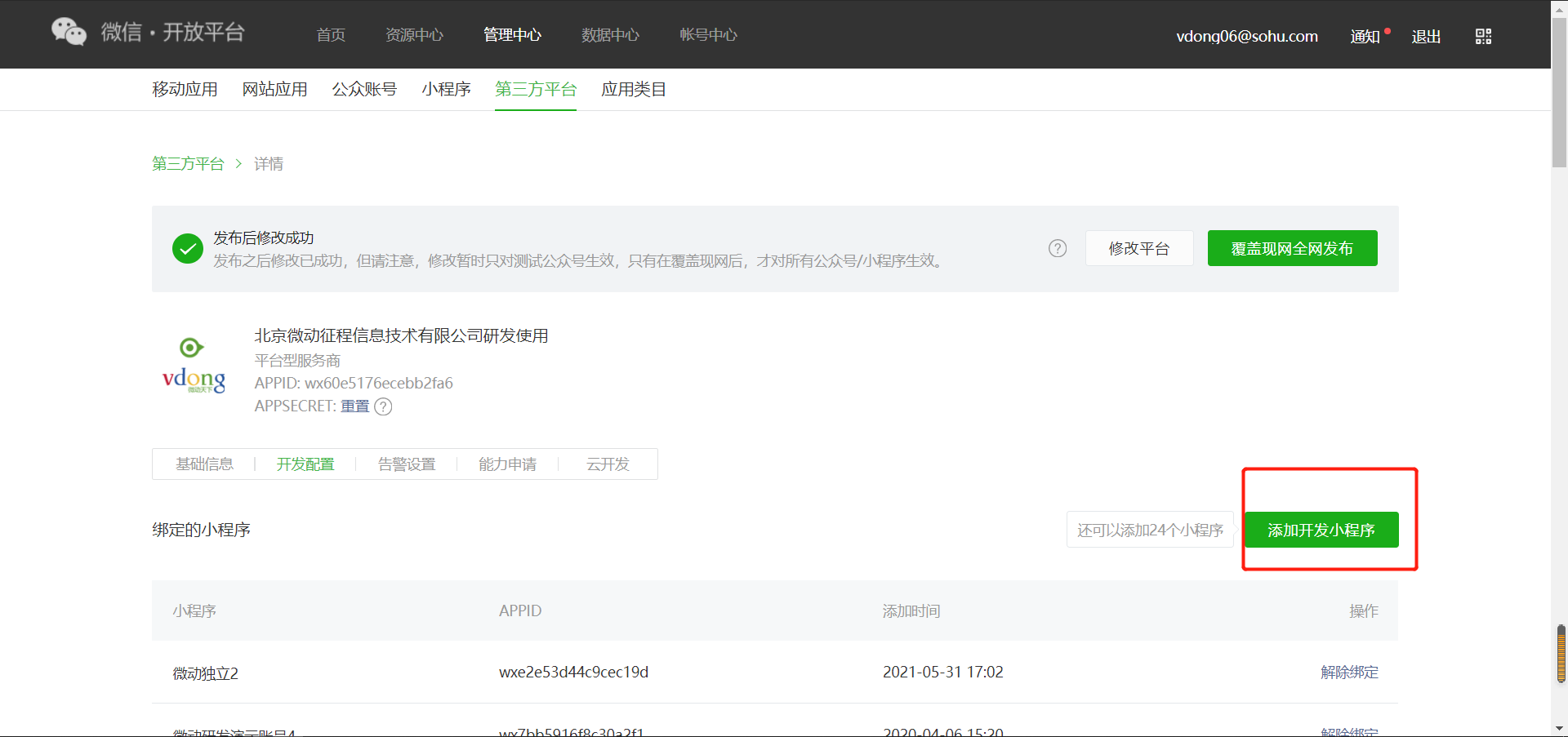
Task: Click the vdong platform logo
Action: click(194, 366)
